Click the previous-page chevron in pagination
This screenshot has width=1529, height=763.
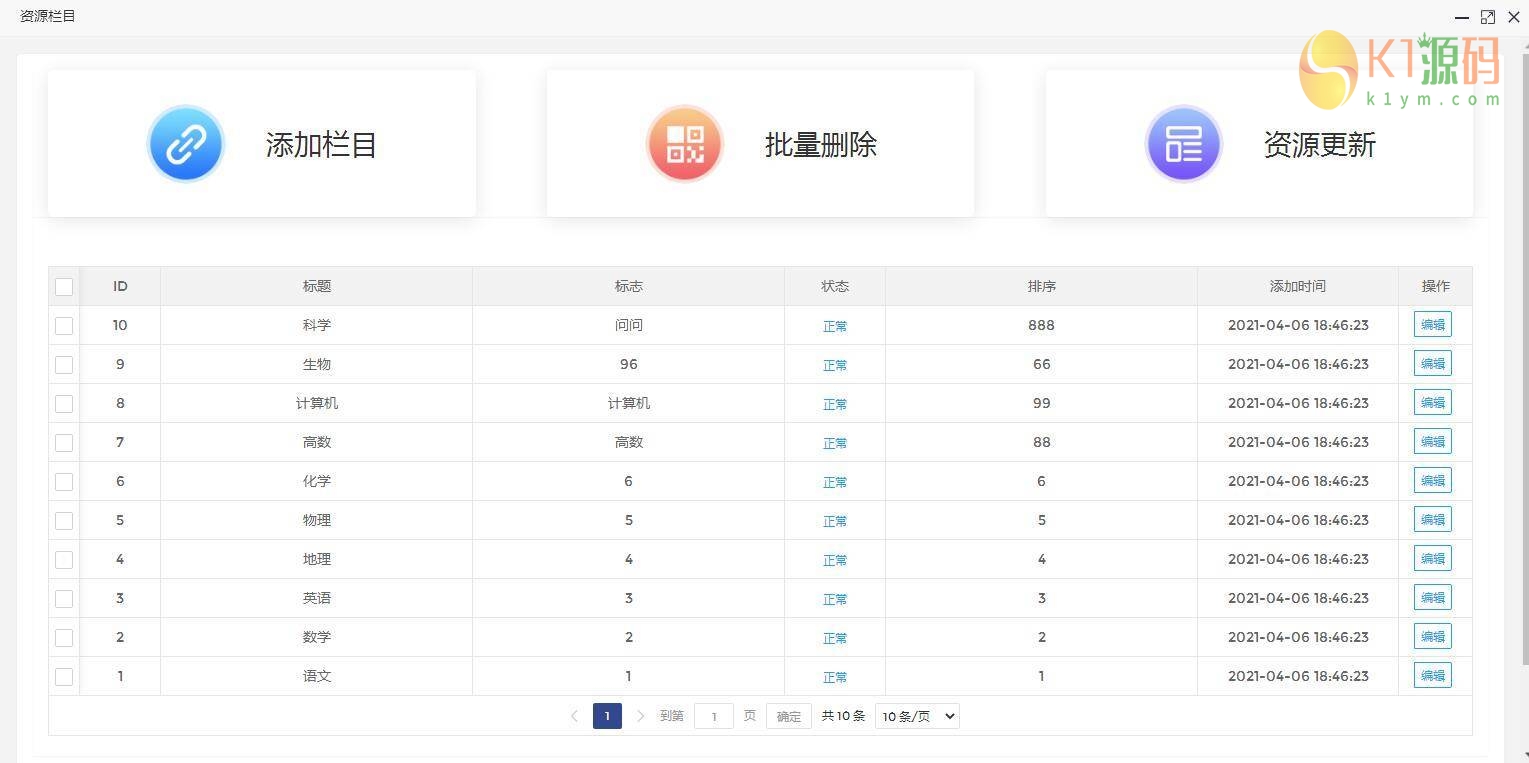pos(574,716)
